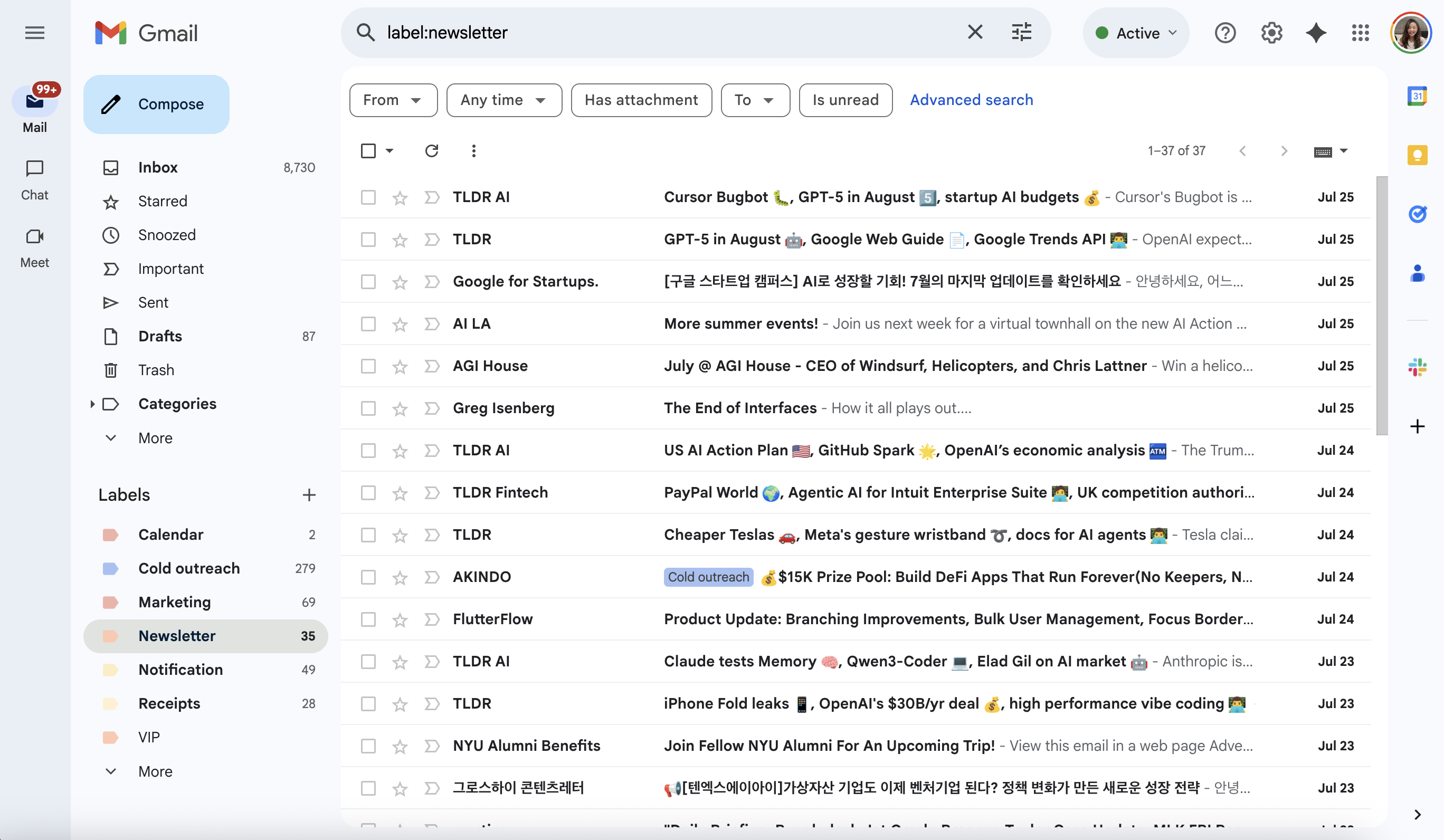Click the search magnifier icon
This screenshot has height=840, width=1444.
pyautogui.click(x=366, y=33)
